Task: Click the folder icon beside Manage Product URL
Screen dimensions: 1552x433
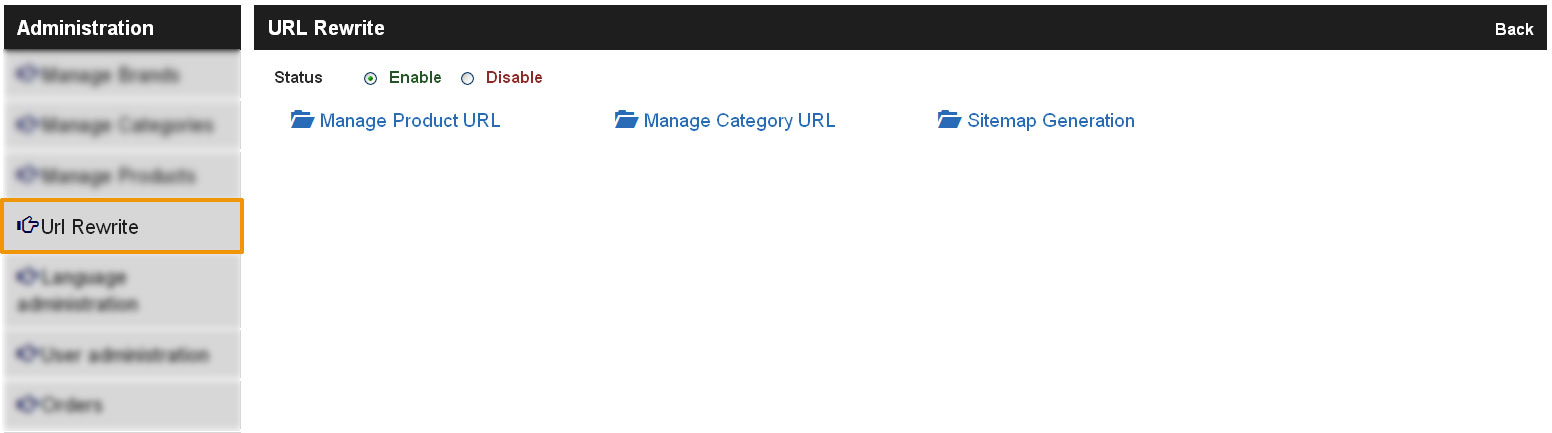Action: pos(302,120)
